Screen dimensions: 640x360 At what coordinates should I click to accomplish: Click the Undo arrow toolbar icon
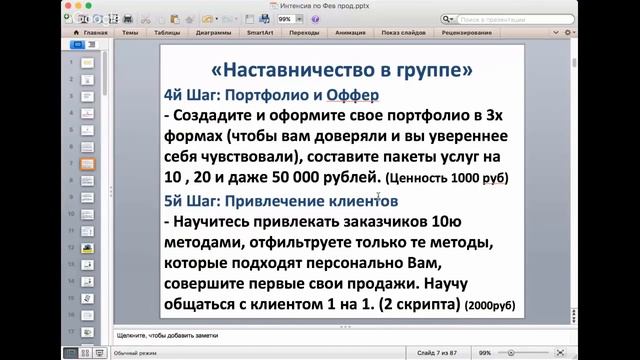207,19
